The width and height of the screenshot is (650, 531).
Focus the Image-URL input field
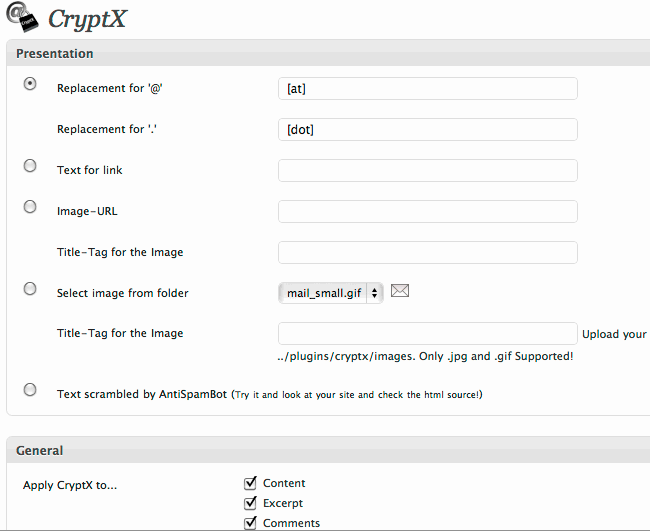click(x=428, y=211)
